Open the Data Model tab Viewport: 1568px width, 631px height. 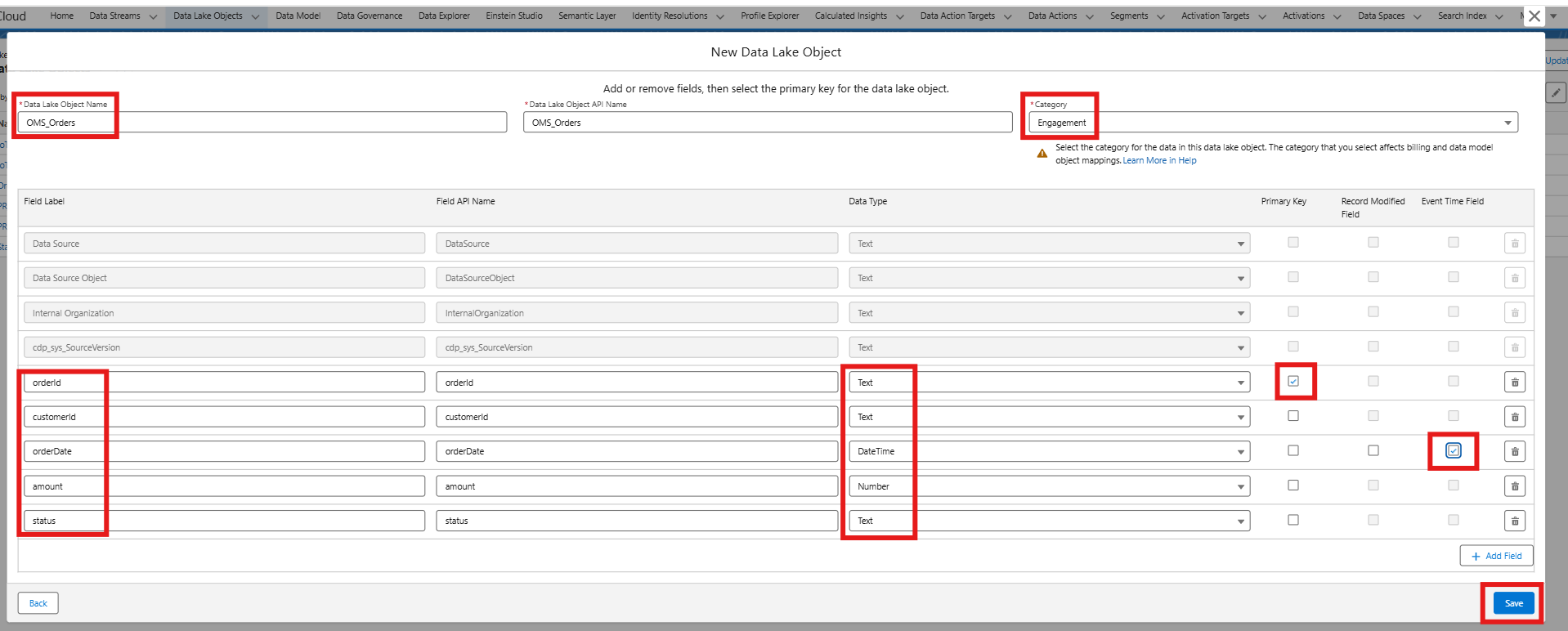click(x=298, y=16)
